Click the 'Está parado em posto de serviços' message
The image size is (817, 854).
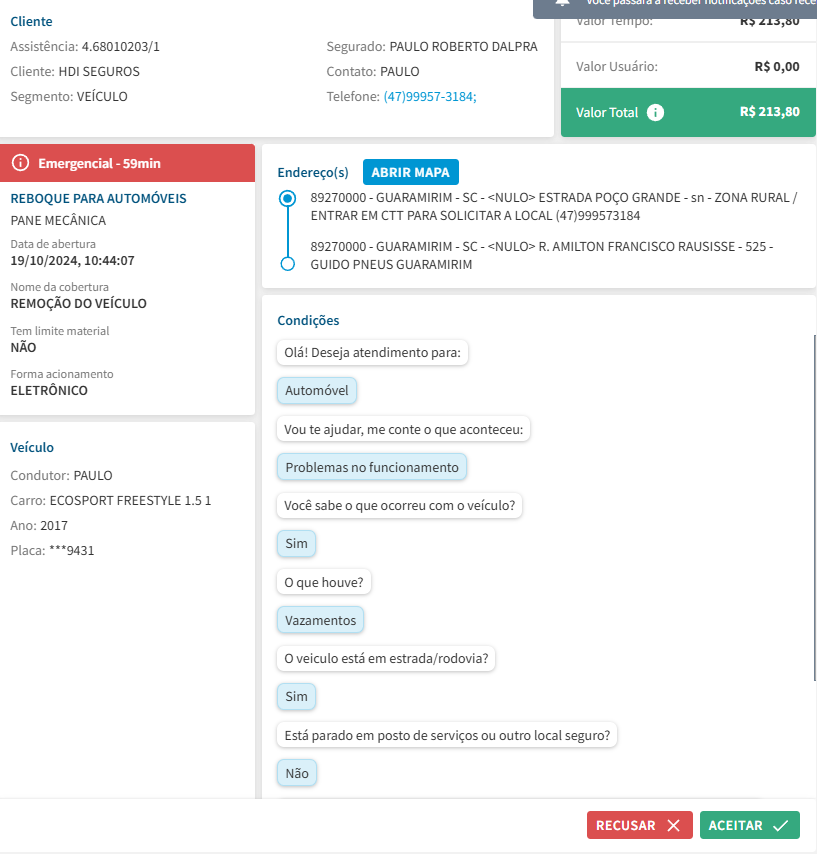pos(447,735)
